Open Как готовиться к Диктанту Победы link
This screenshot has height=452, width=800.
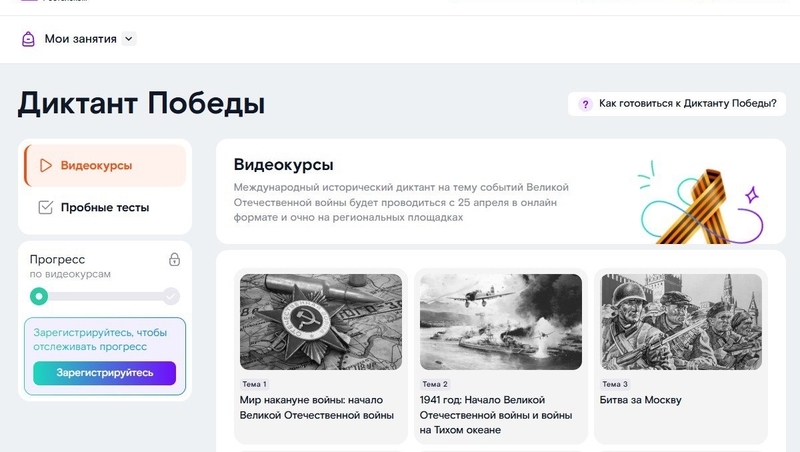687,104
